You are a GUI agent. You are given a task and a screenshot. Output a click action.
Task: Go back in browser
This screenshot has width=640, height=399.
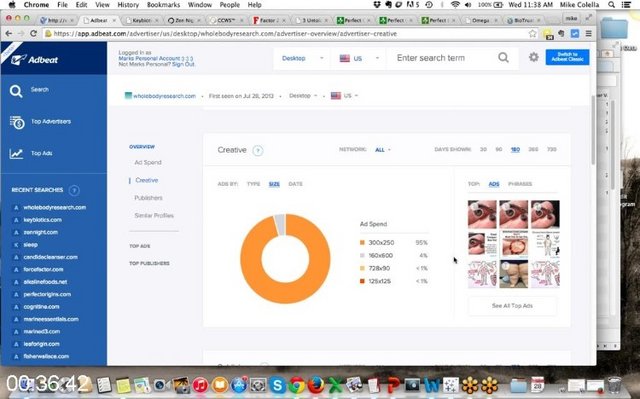pos(9,33)
